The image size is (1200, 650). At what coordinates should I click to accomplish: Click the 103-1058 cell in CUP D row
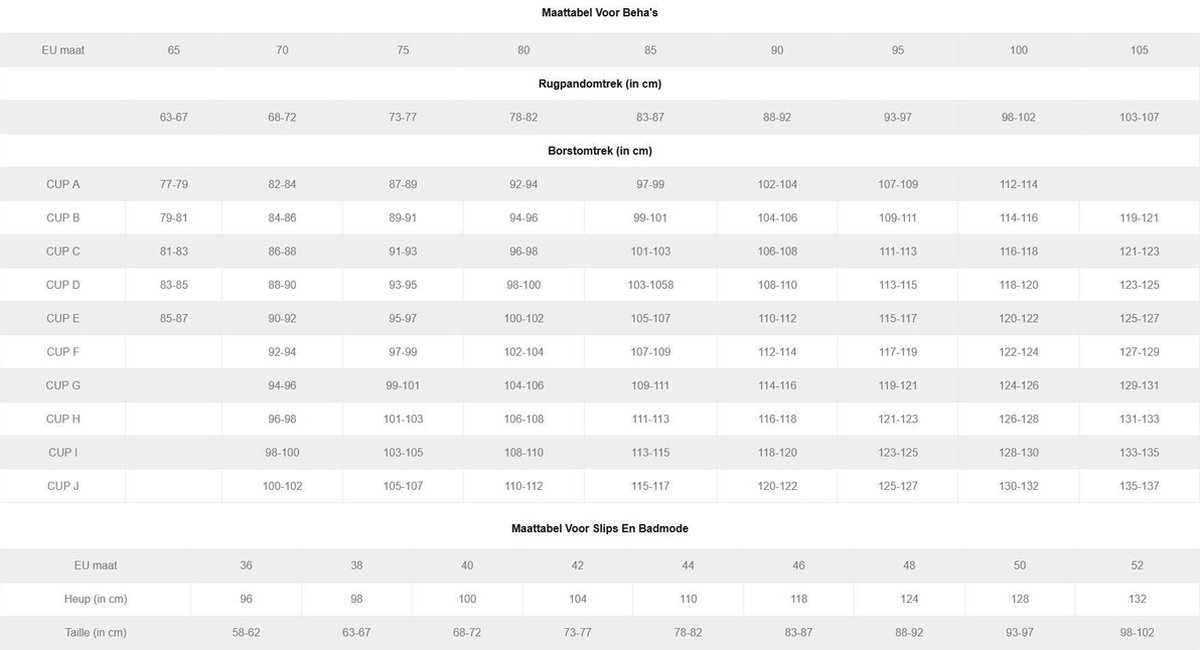650,285
